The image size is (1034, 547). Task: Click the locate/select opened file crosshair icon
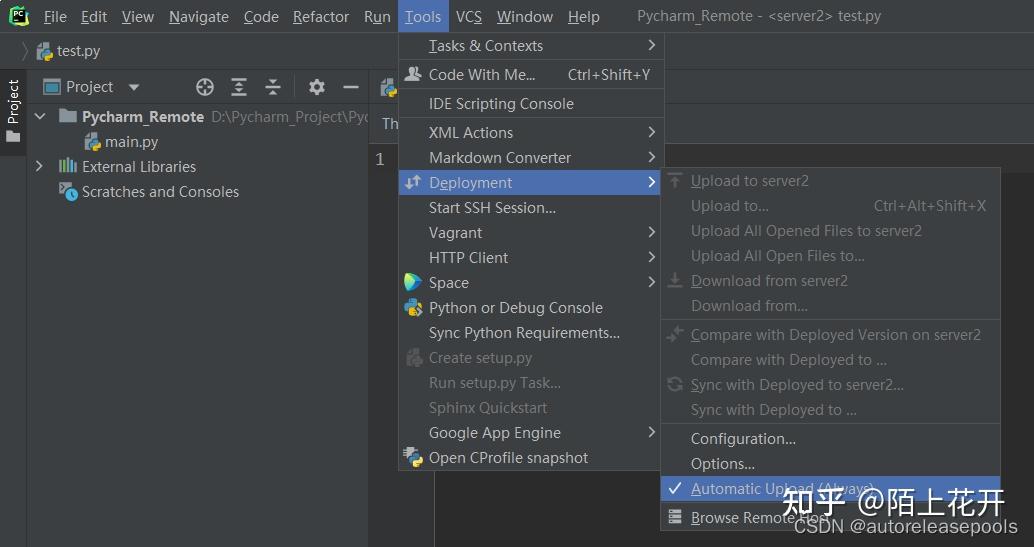[x=205, y=87]
